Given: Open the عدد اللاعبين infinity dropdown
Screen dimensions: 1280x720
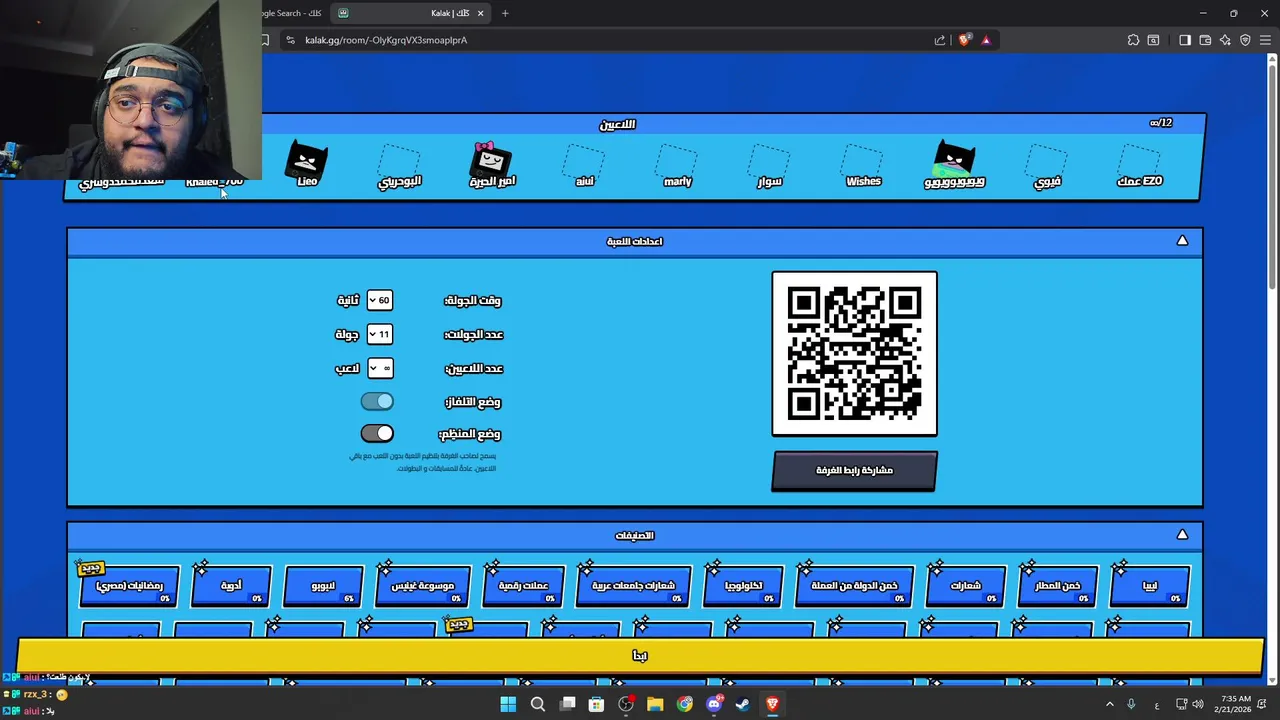Looking at the screenshot, I should pos(380,368).
